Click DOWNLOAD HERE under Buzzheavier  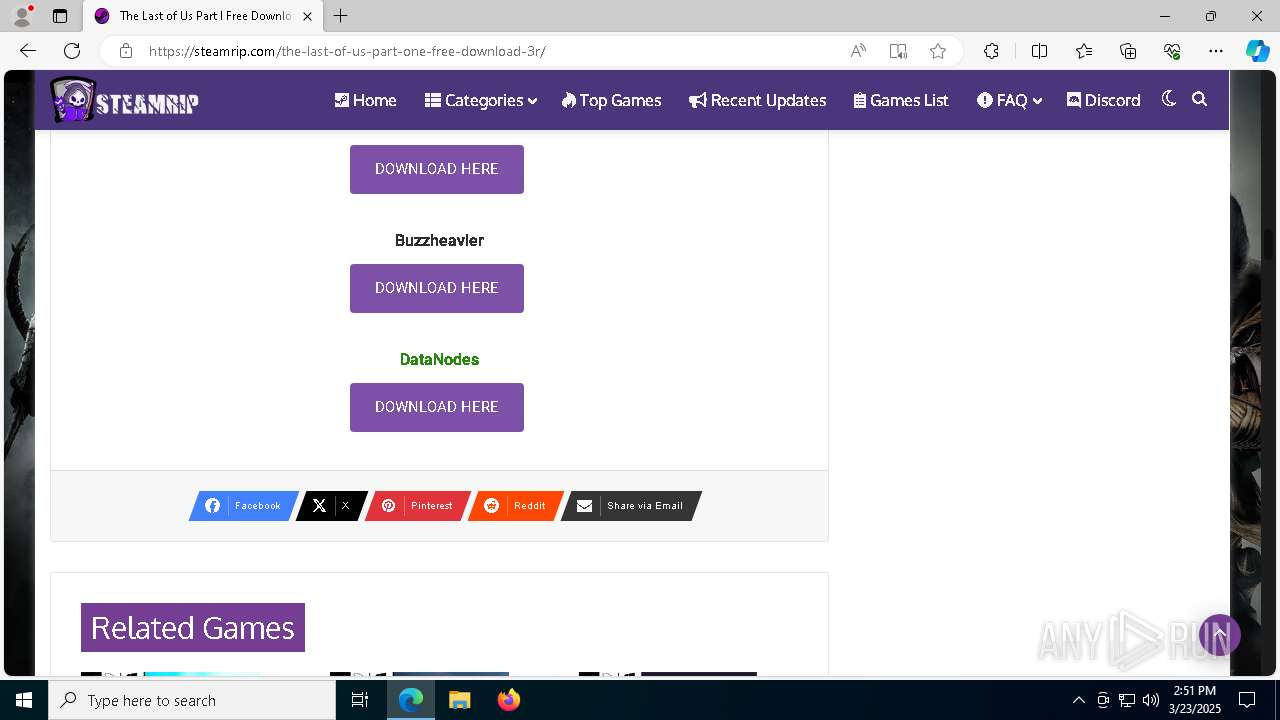437,288
